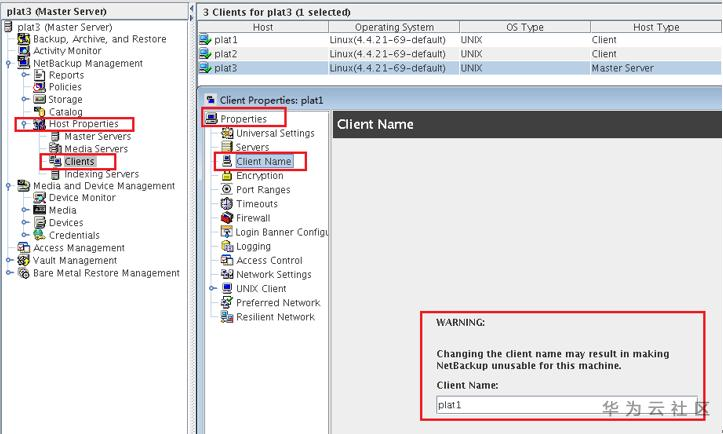Expand the Credentials tree node
The width and height of the screenshot is (723, 434).
tap(25, 235)
